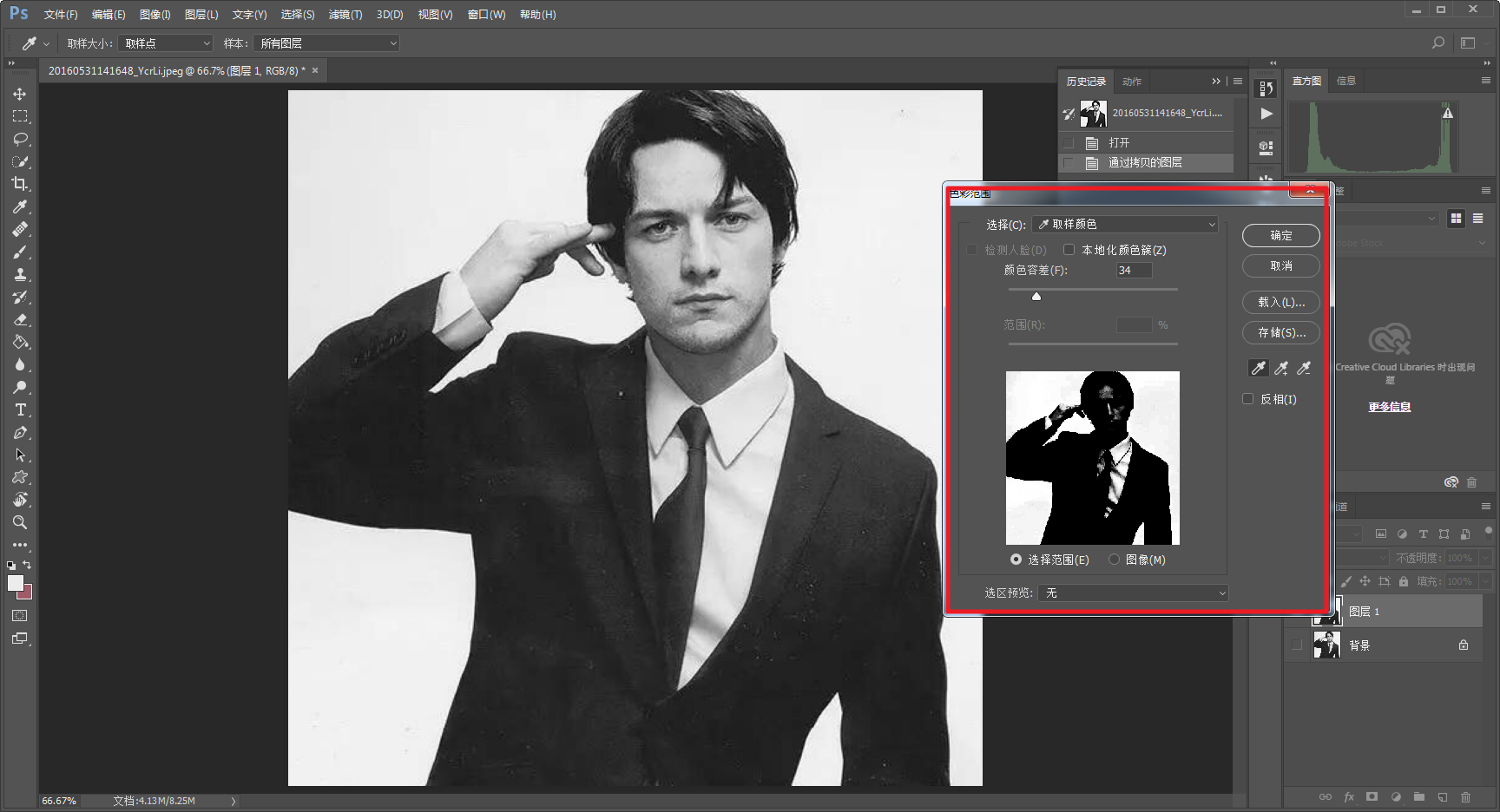Click the foreground color swatch
This screenshot has width=1500, height=812.
click(15, 583)
